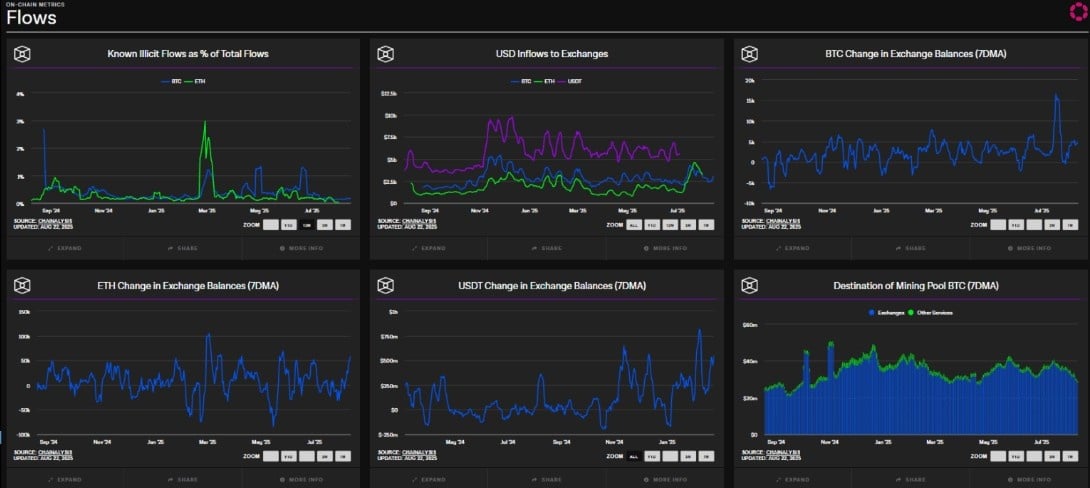Select 3M zoom on USD Inflows chart
The image size is (1090, 488).
(688, 225)
